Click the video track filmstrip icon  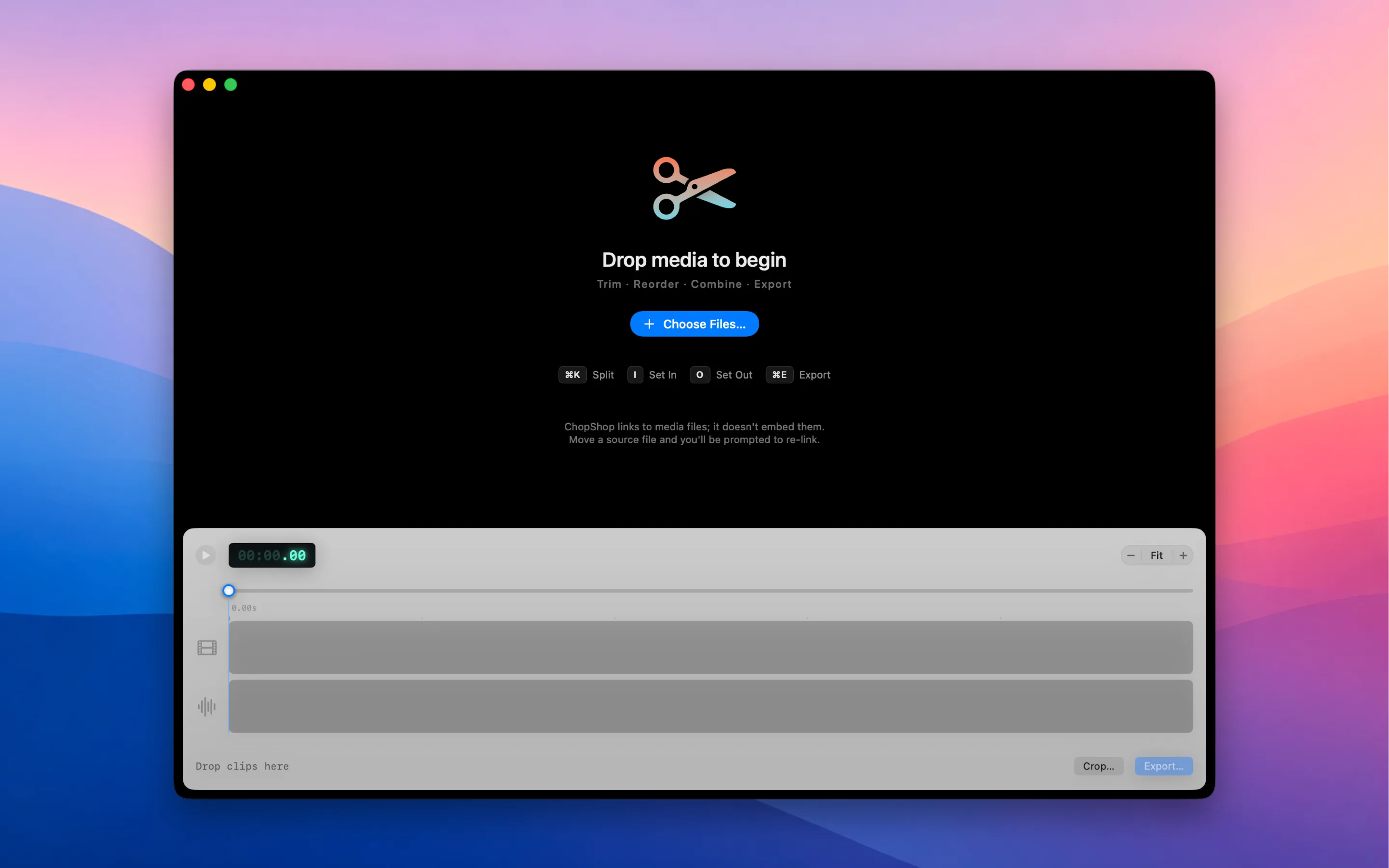pos(206,648)
